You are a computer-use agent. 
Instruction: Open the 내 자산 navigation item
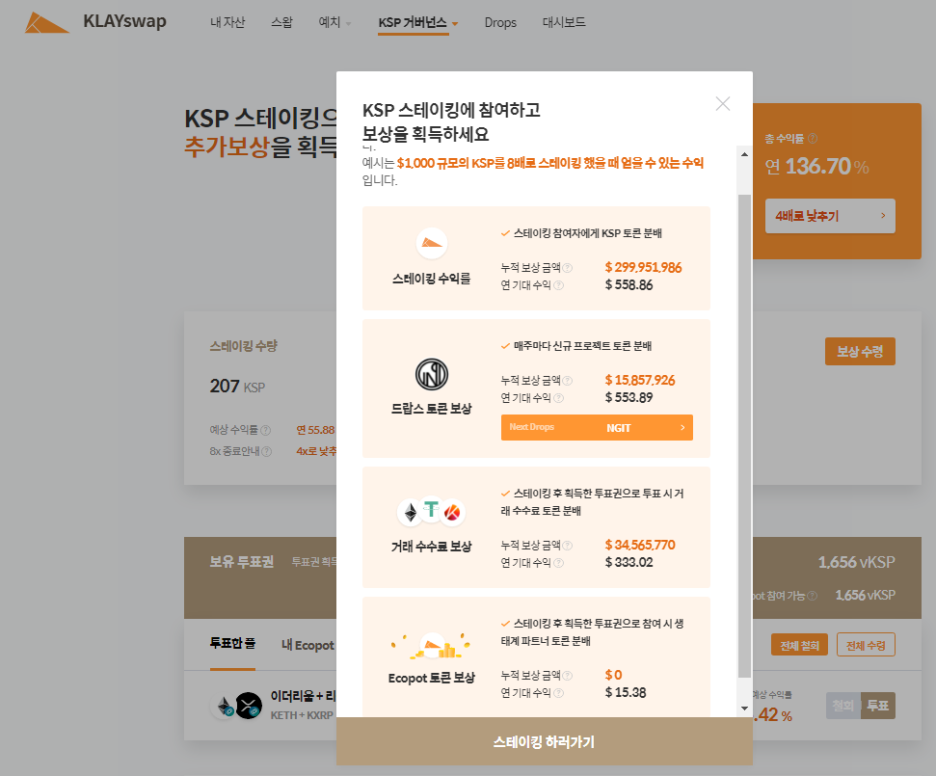pos(227,23)
